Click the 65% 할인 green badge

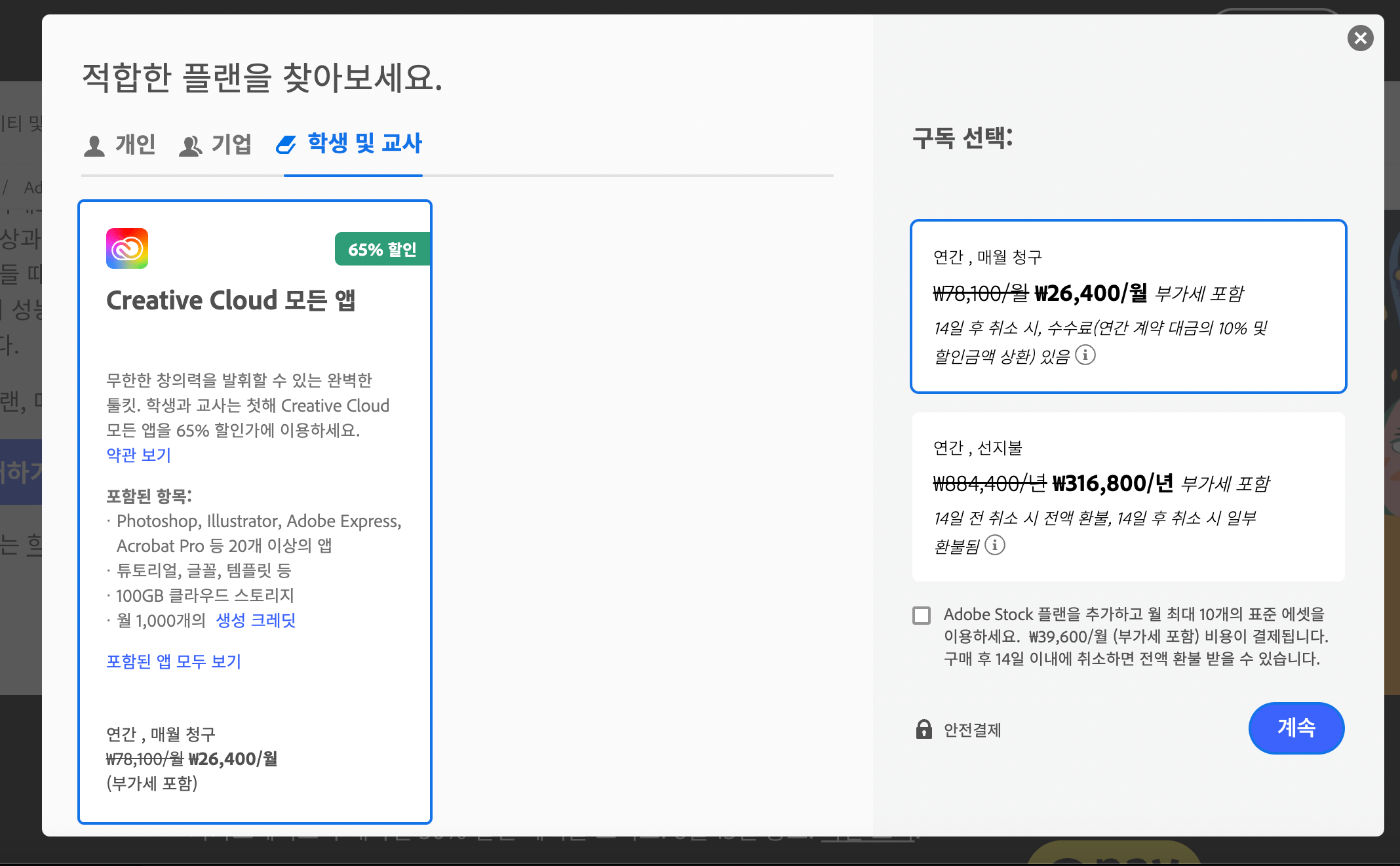pyautogui.click(x=382, y=249)
